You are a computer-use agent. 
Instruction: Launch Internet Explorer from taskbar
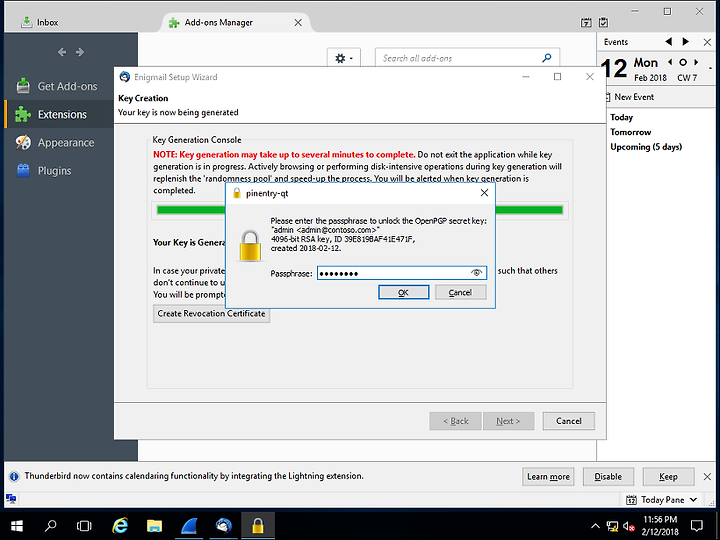click(120, 525)
